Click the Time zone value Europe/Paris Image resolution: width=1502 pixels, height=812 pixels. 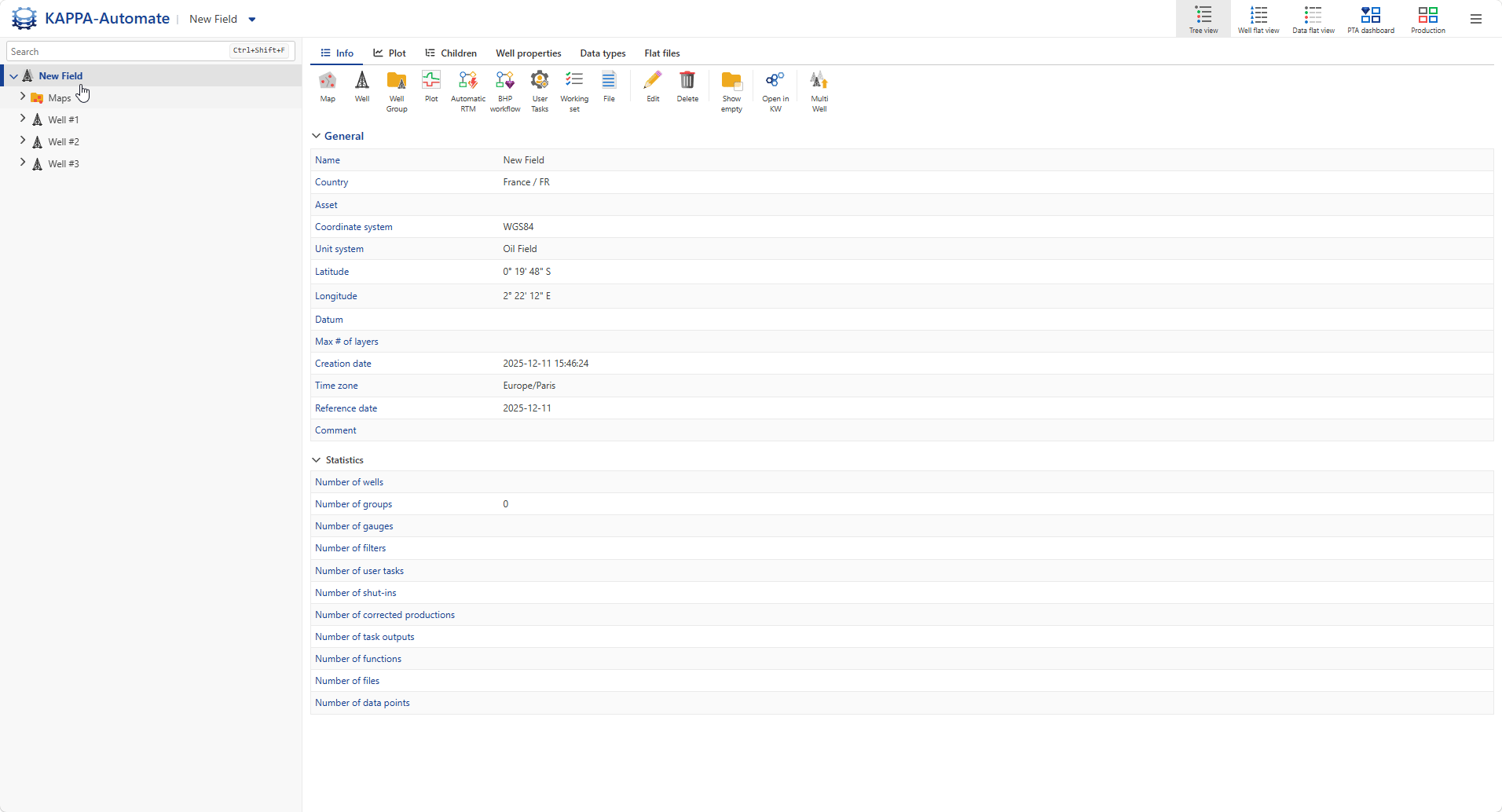[x=529, y=386]
